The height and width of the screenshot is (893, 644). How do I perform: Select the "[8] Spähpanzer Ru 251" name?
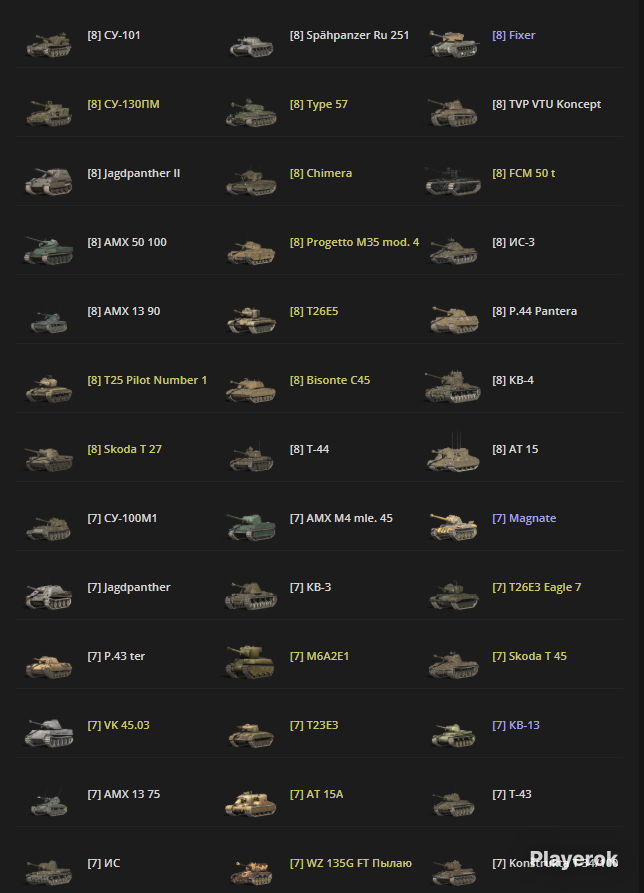pyautogui.click(x=349, y=35)
